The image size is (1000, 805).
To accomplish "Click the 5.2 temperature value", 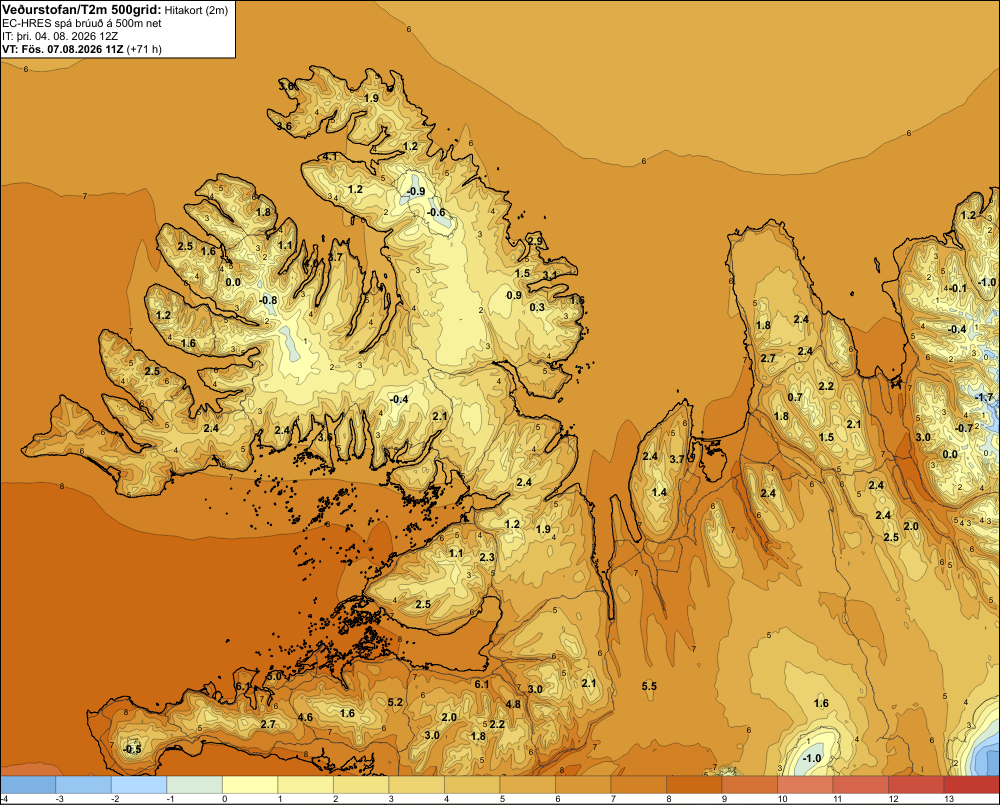I will 395,703.
